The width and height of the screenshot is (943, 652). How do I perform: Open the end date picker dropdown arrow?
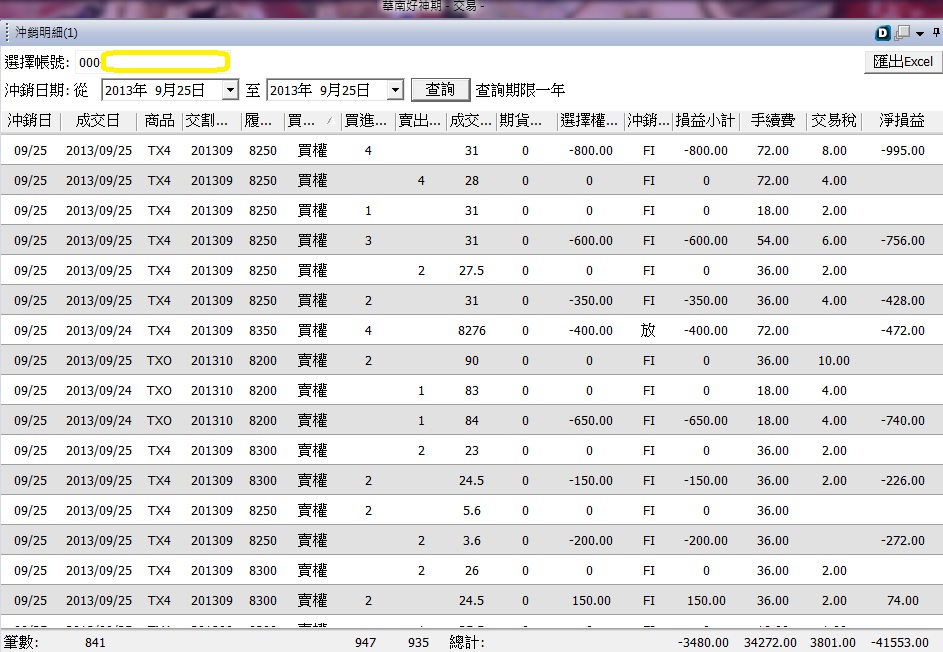pos(395,90)
